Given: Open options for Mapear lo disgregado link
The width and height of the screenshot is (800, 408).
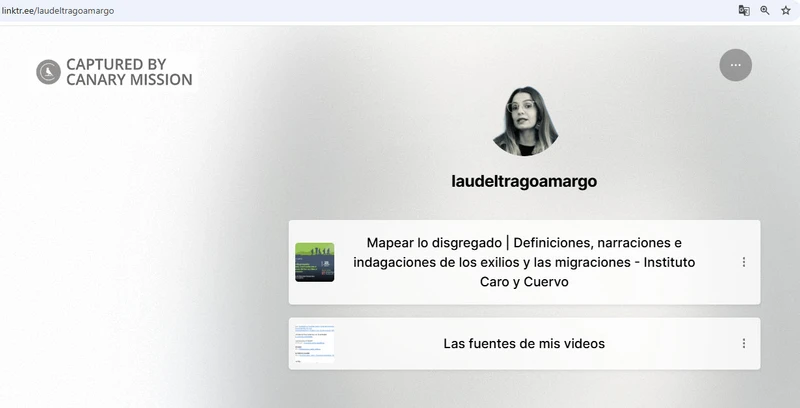Looking at the screenshot, I should (744, 262).
